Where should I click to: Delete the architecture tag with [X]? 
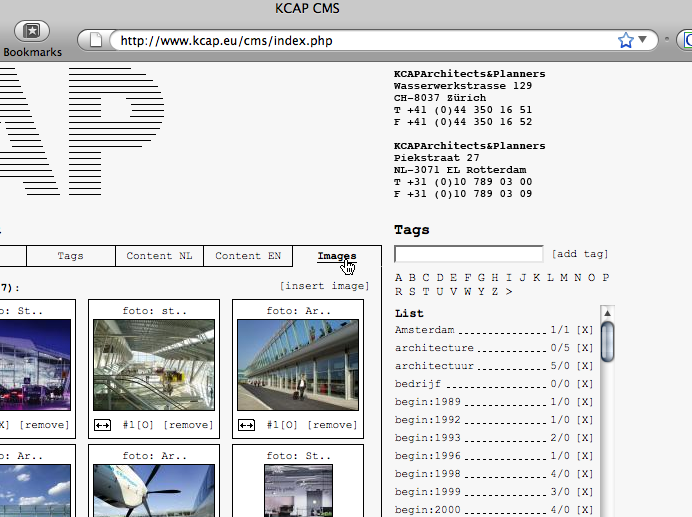[x=585, y=348]
